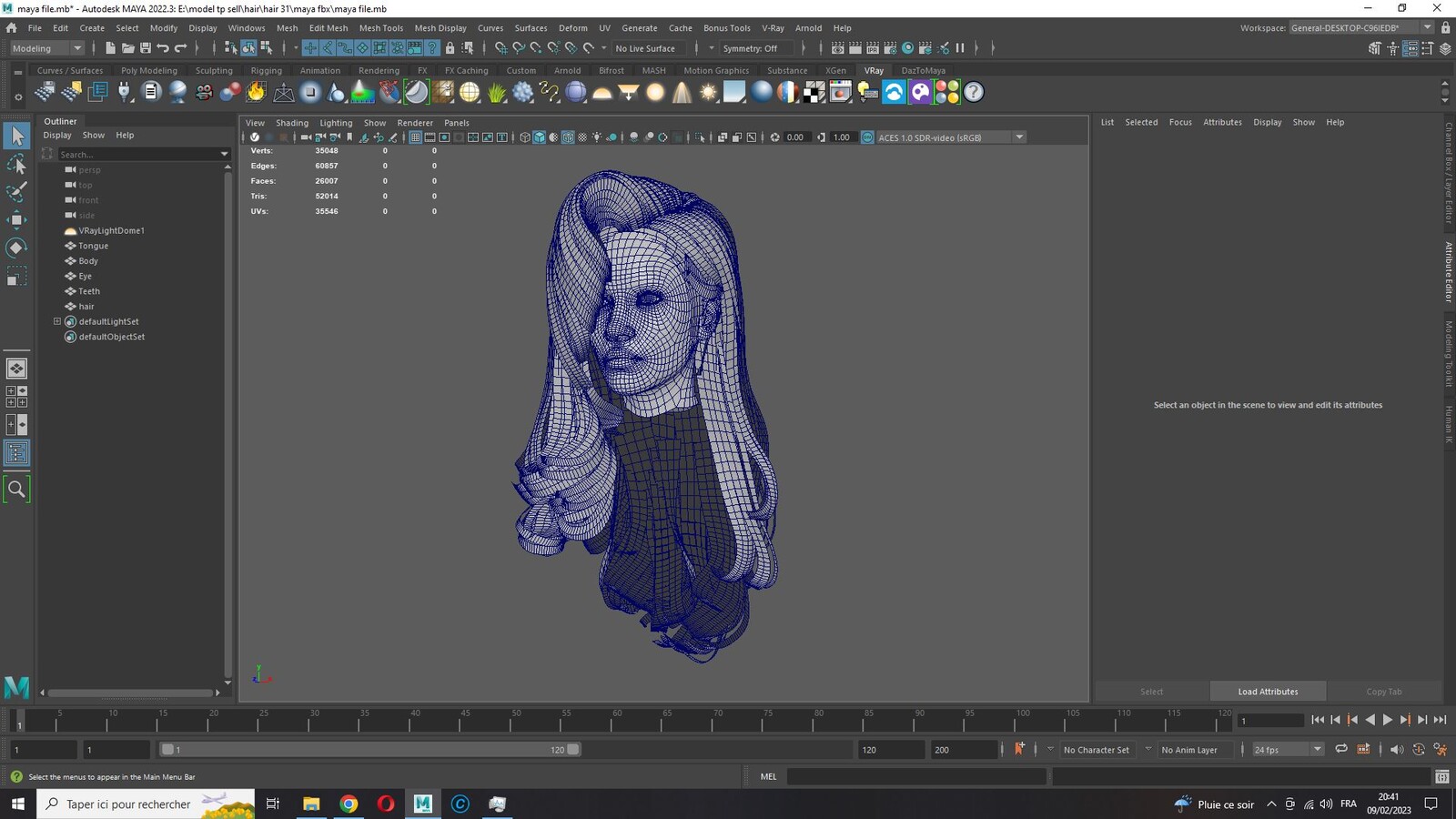The width and height of the screenshot is (1456, 819).
Task: Toggle the audio mute speaker icon
Action: 1396,749
